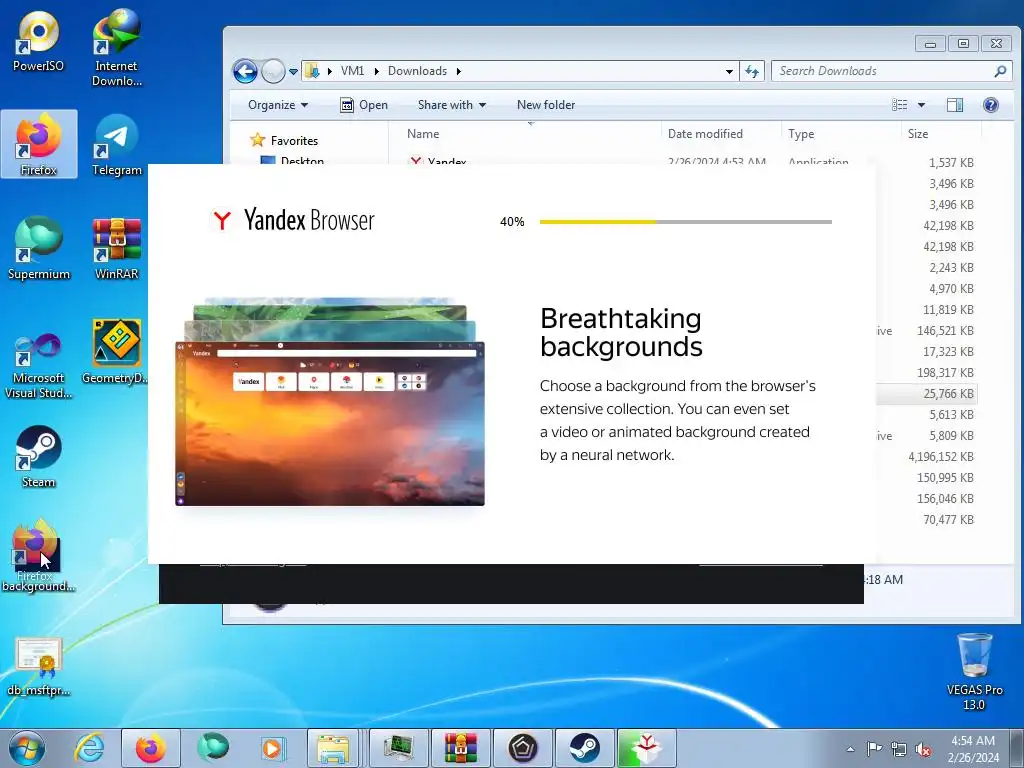Open Explorer help question mark icon
This screenshot has height=768, width=1024.
(990, 104)
